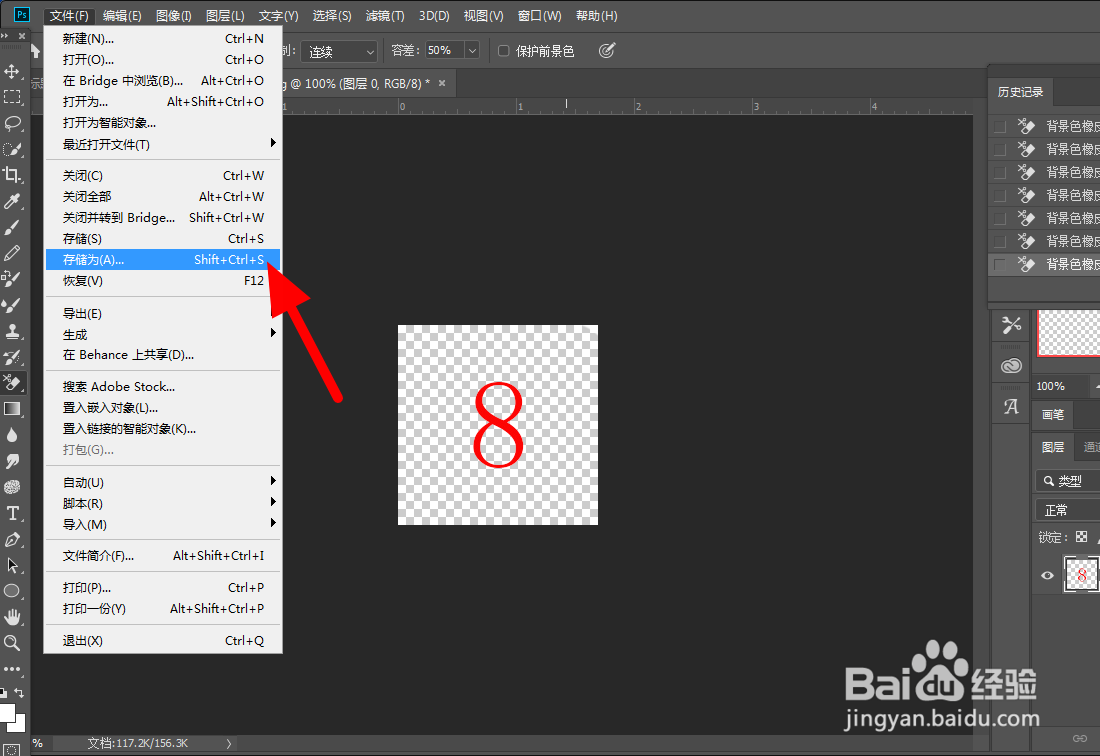Image resolution: width=1100 pixels, height=756 pixels.
Task: Select the Gradient tool
Action: coord(12,409)
